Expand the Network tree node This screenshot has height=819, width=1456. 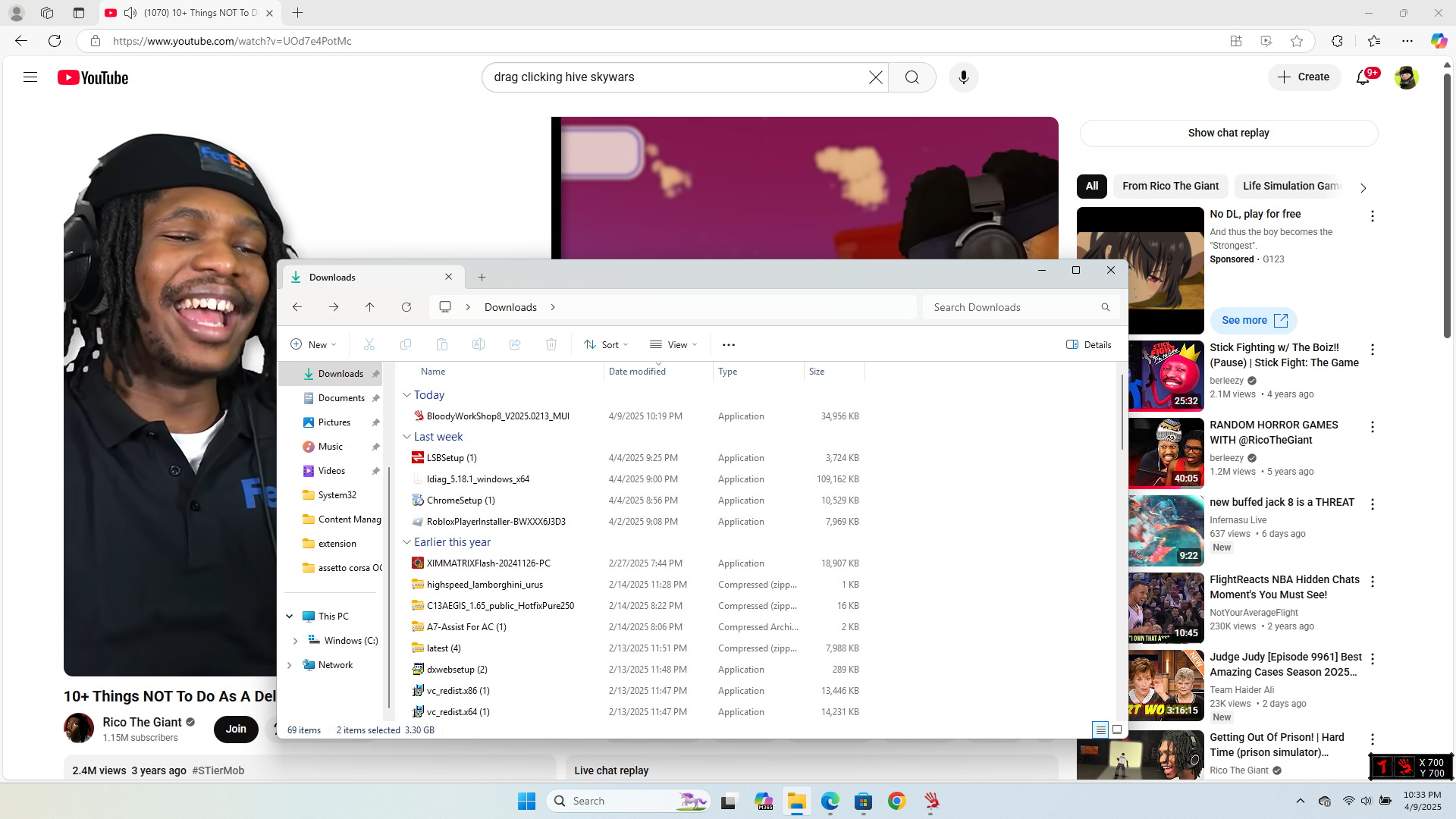point(290,665)
